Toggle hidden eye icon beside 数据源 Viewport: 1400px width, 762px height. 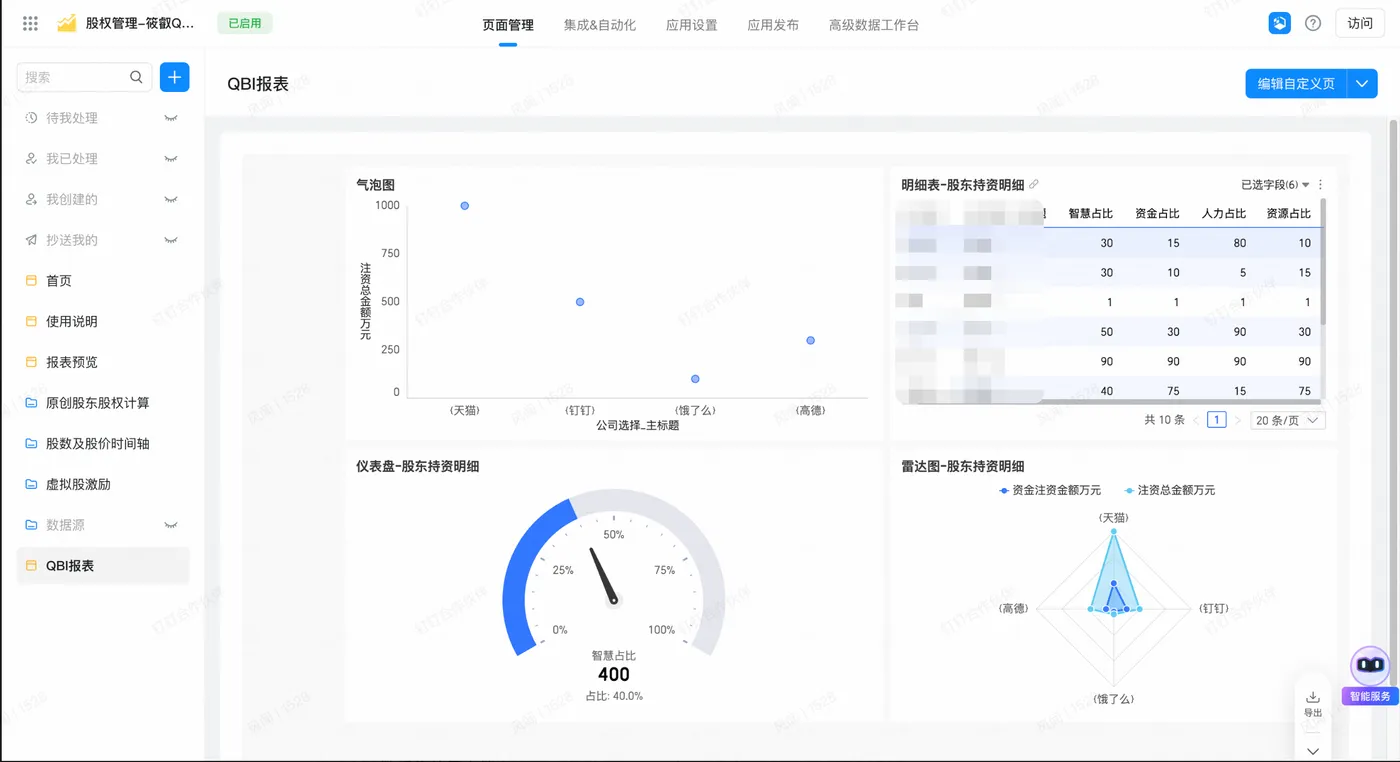[170, 525]
